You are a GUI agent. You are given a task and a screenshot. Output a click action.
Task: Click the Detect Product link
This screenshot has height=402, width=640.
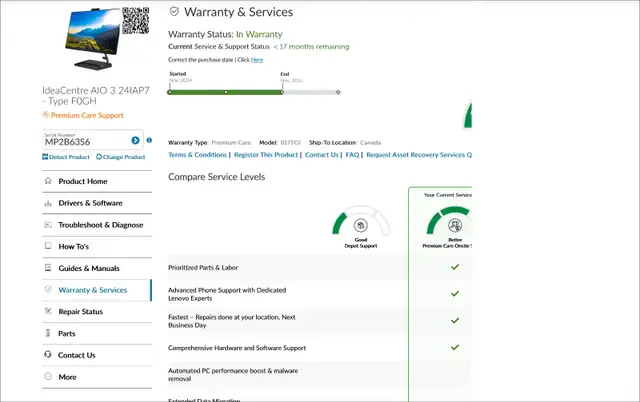[x=69, y=157]
